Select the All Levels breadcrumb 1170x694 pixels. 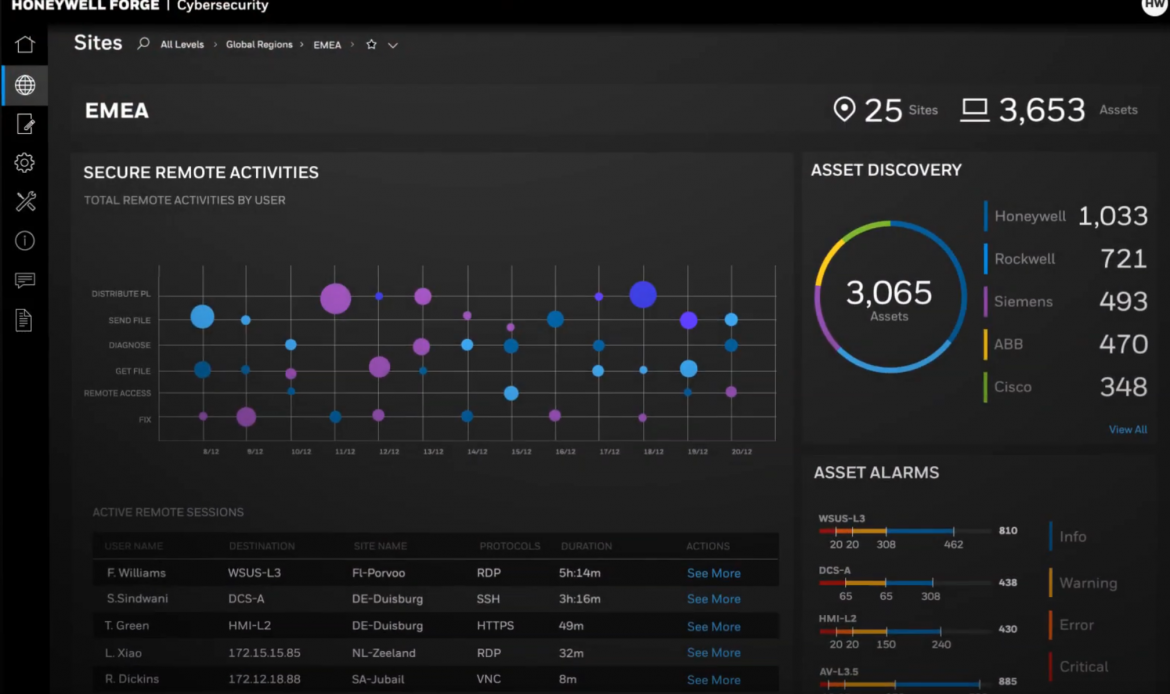182,45
